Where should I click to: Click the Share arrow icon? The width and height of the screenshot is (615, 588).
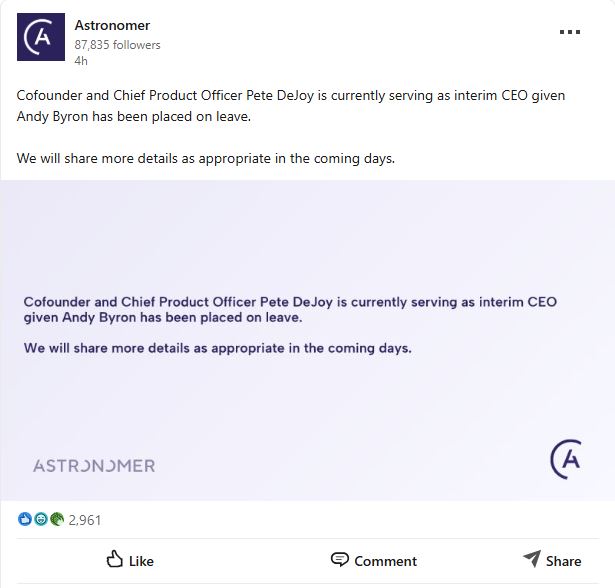point(531,559)
